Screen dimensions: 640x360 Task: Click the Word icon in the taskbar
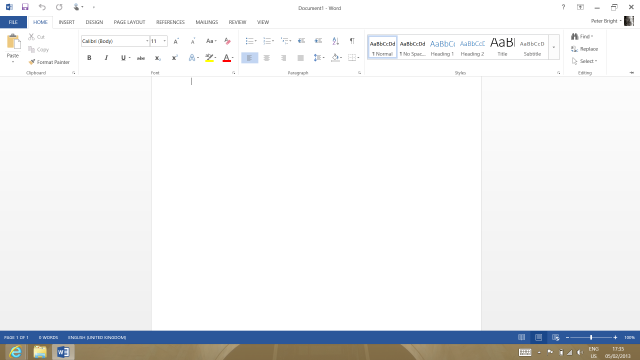click(63, 352)
